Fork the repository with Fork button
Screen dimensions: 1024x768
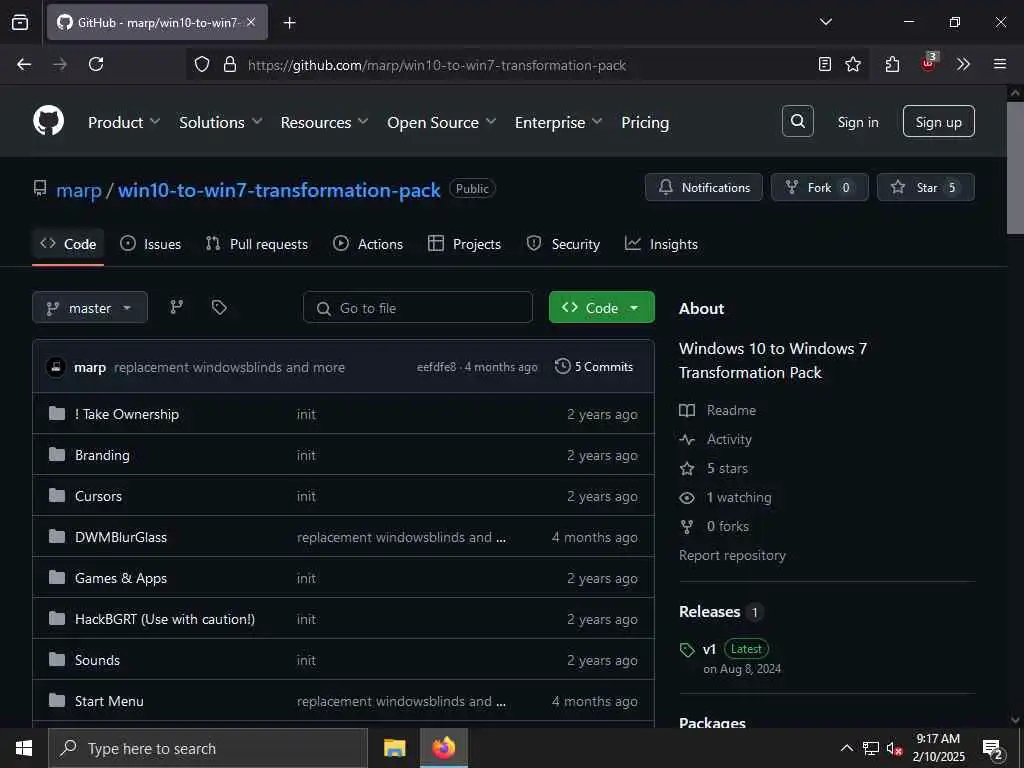click(820, 187)
